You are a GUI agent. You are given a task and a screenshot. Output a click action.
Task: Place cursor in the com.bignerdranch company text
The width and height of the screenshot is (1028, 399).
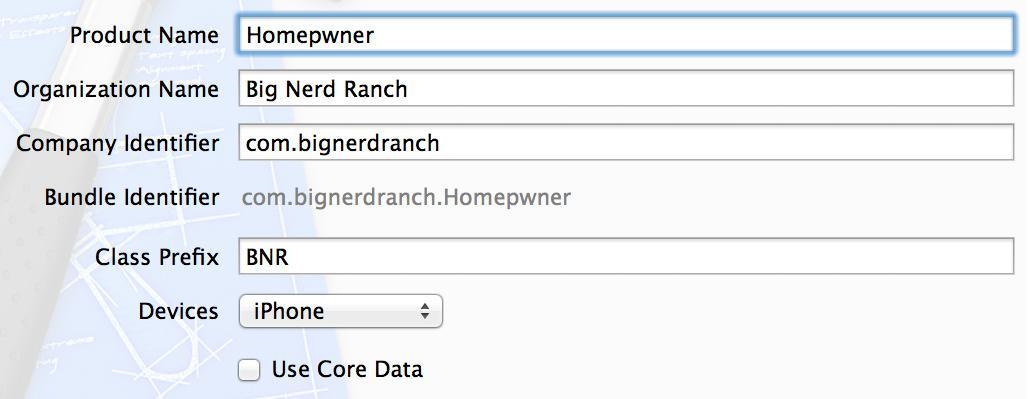(342, 143)
